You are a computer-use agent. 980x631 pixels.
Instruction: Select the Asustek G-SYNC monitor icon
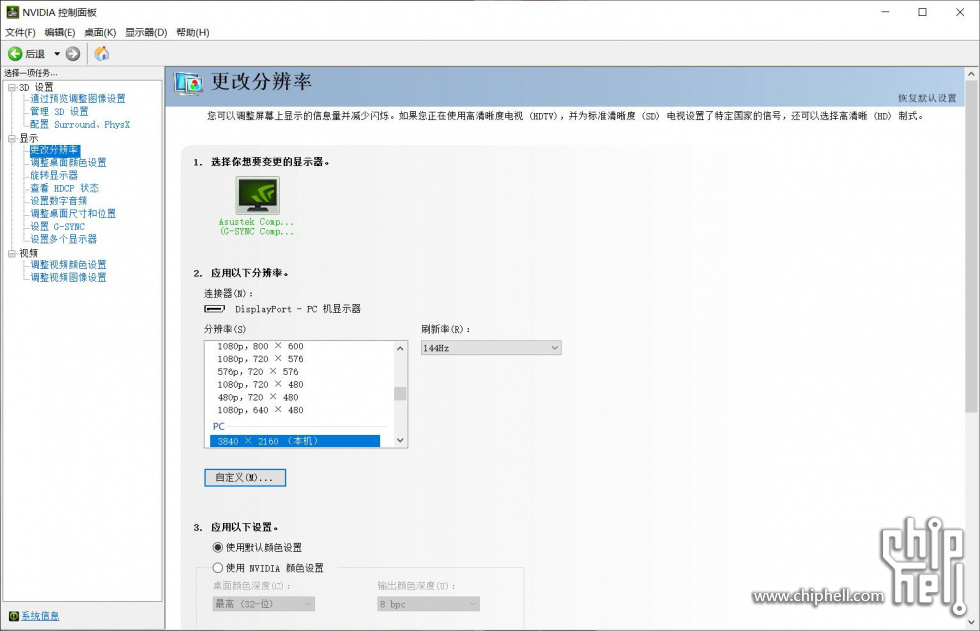click(x=258, y=196)
